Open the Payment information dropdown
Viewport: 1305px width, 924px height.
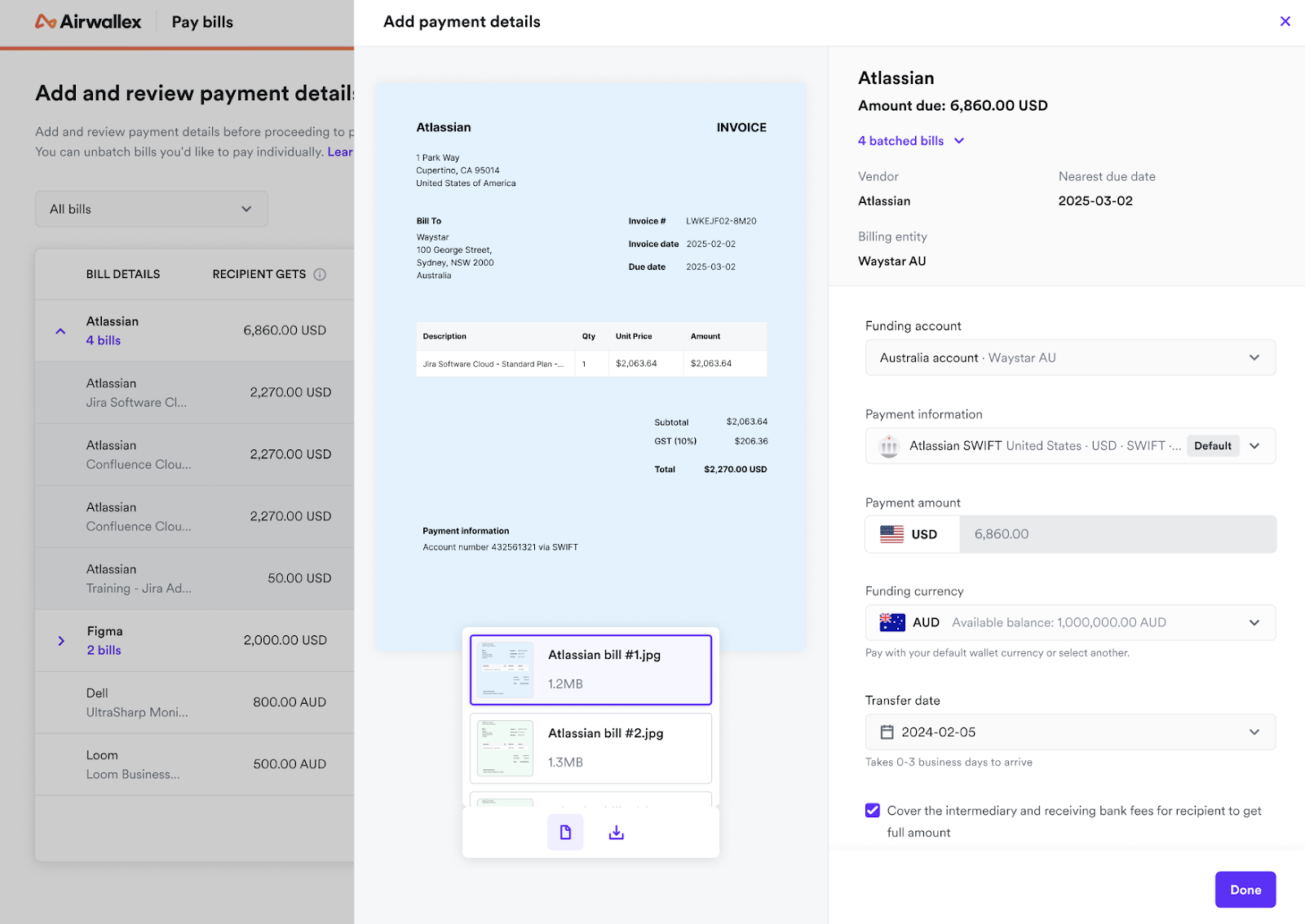click(1070, 446)
